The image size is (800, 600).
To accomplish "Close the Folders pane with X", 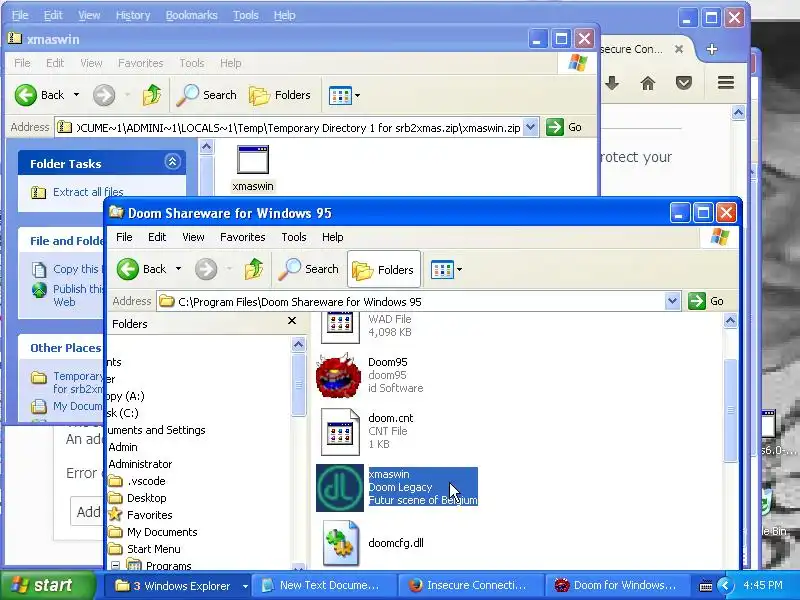I will (x=292, y=321).
